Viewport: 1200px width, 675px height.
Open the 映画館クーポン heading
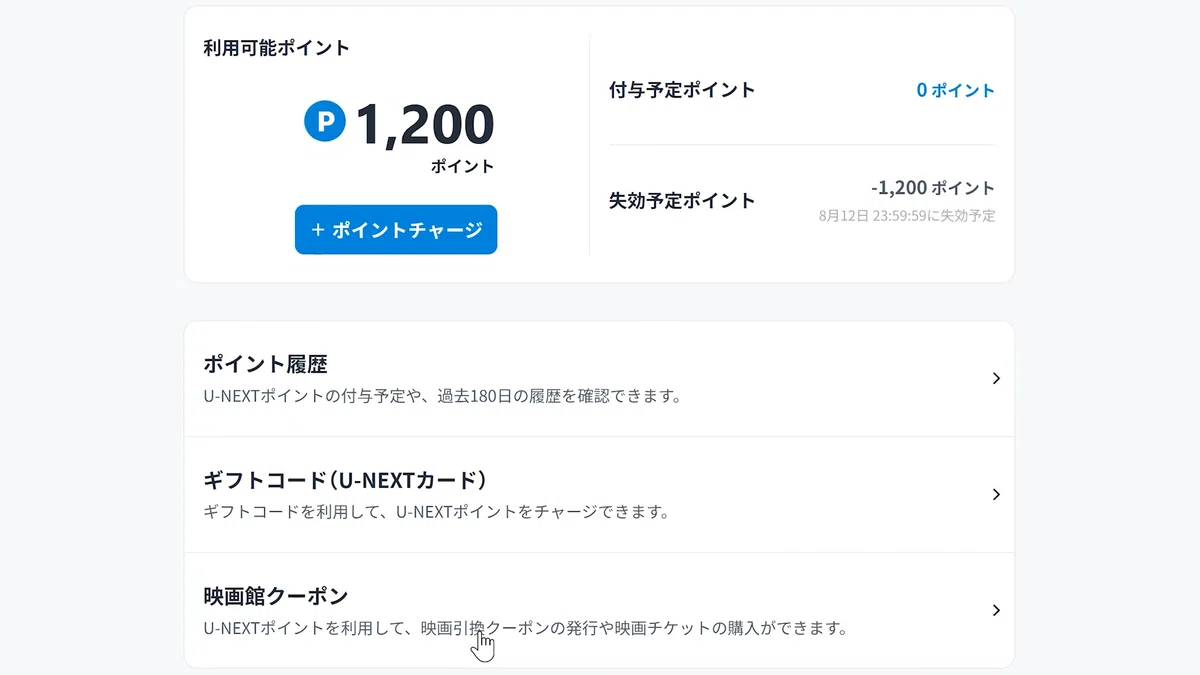pyautogui.click(x=276, y=596)
